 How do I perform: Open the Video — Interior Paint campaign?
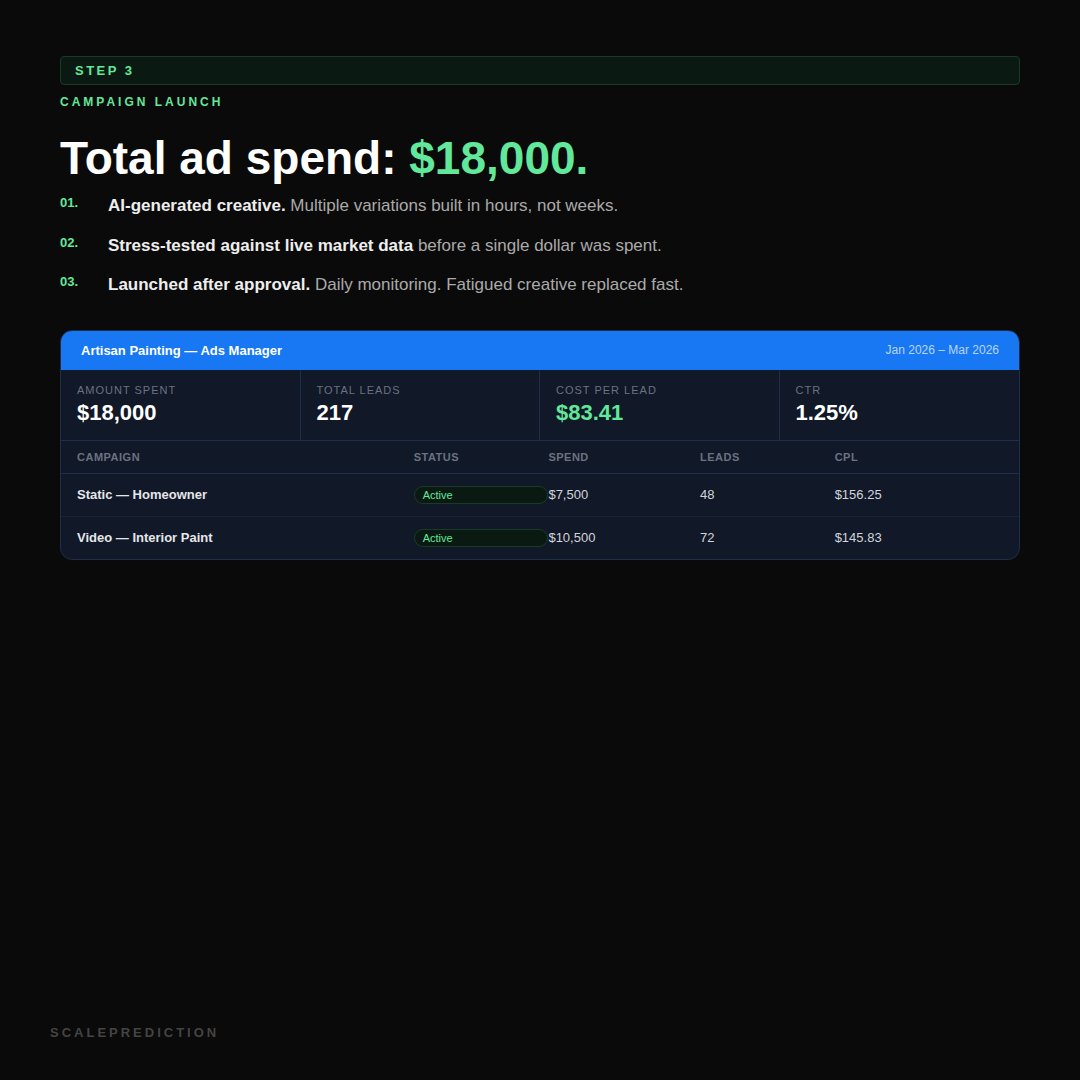tap(145, 538)
